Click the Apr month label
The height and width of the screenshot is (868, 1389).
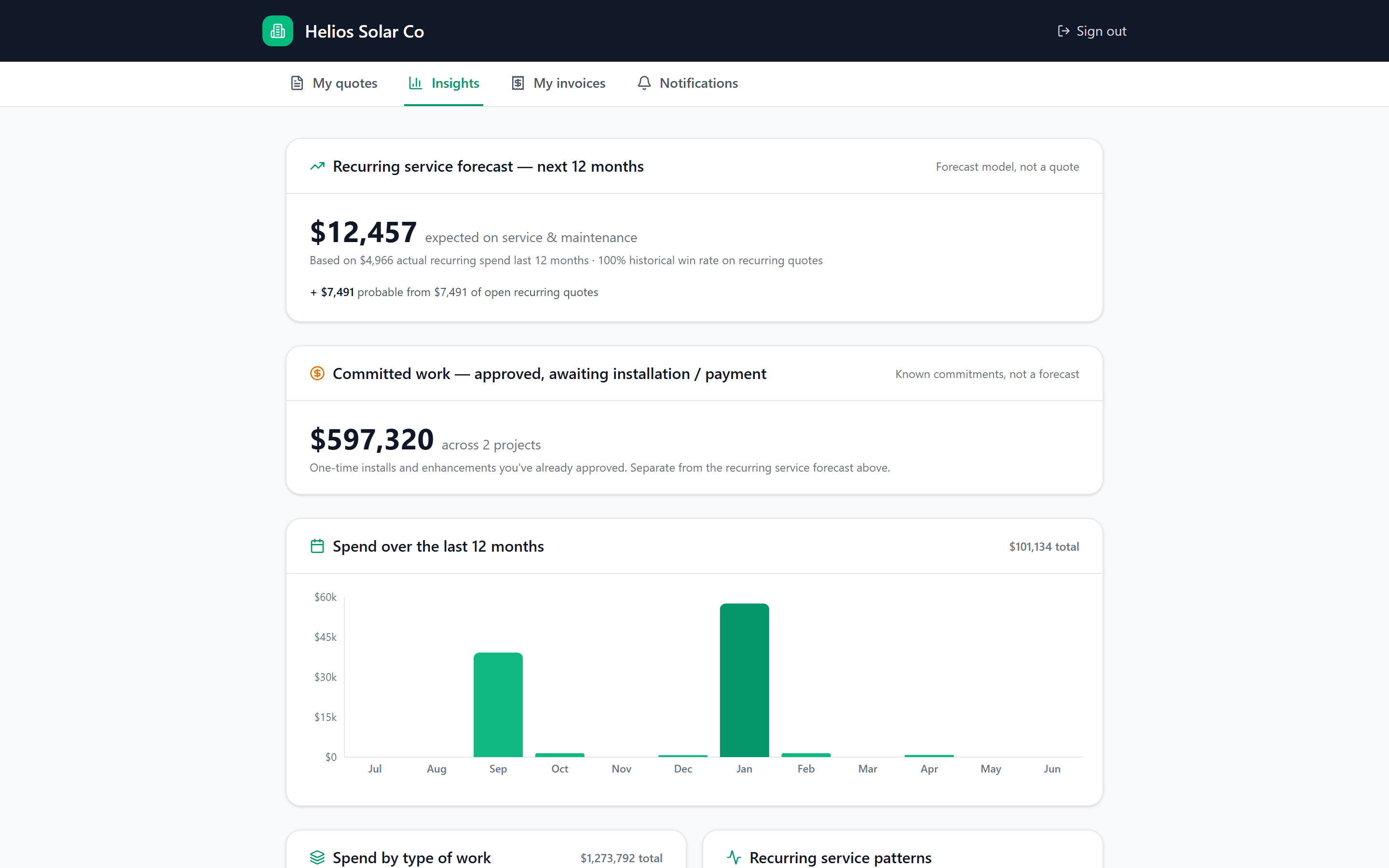929,769
